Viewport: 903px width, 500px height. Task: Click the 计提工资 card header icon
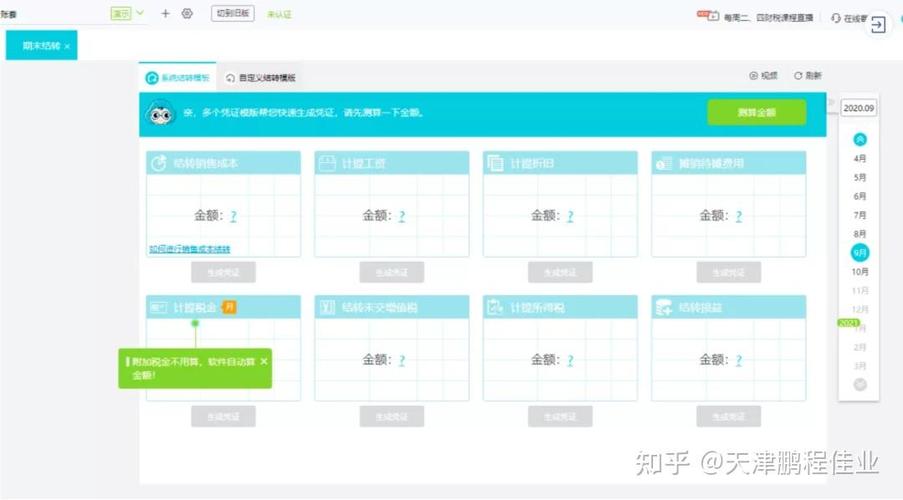(x=327, y=164)
